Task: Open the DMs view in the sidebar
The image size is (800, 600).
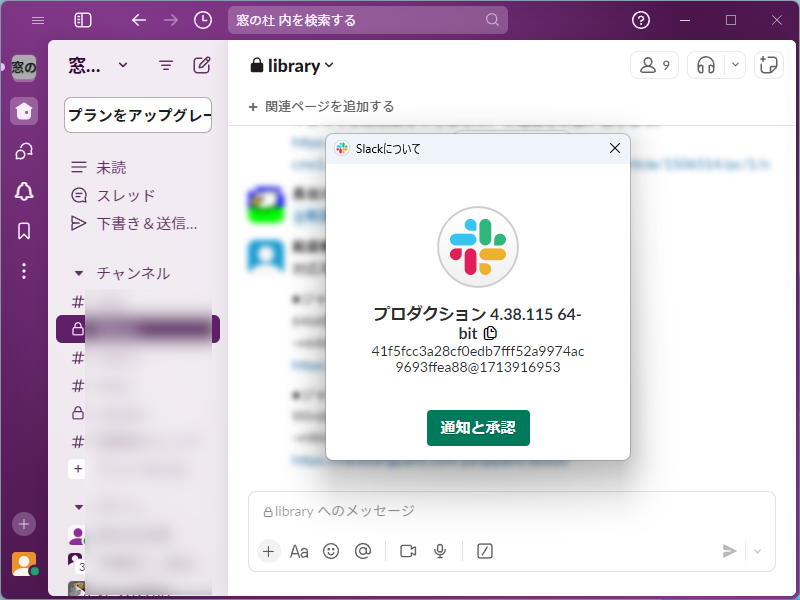Action: pyautogui.click(x=23, y=151)
